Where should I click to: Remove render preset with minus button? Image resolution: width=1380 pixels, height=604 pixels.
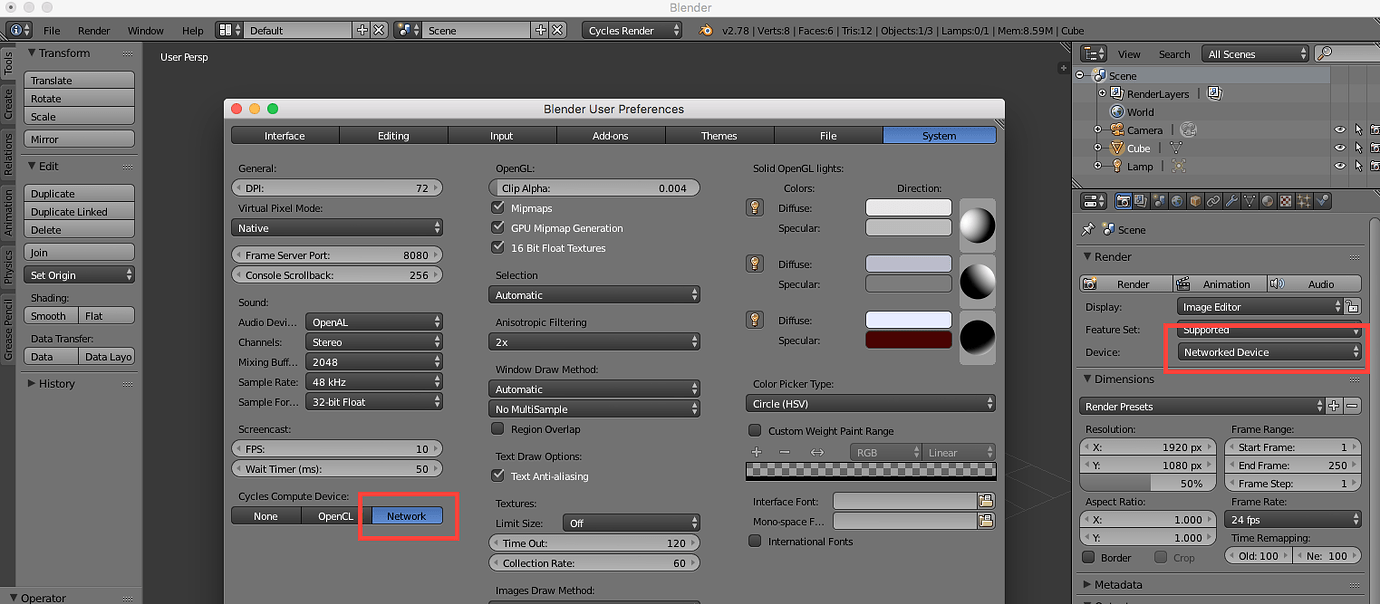pyautogui.click(x=1352, y=406)
